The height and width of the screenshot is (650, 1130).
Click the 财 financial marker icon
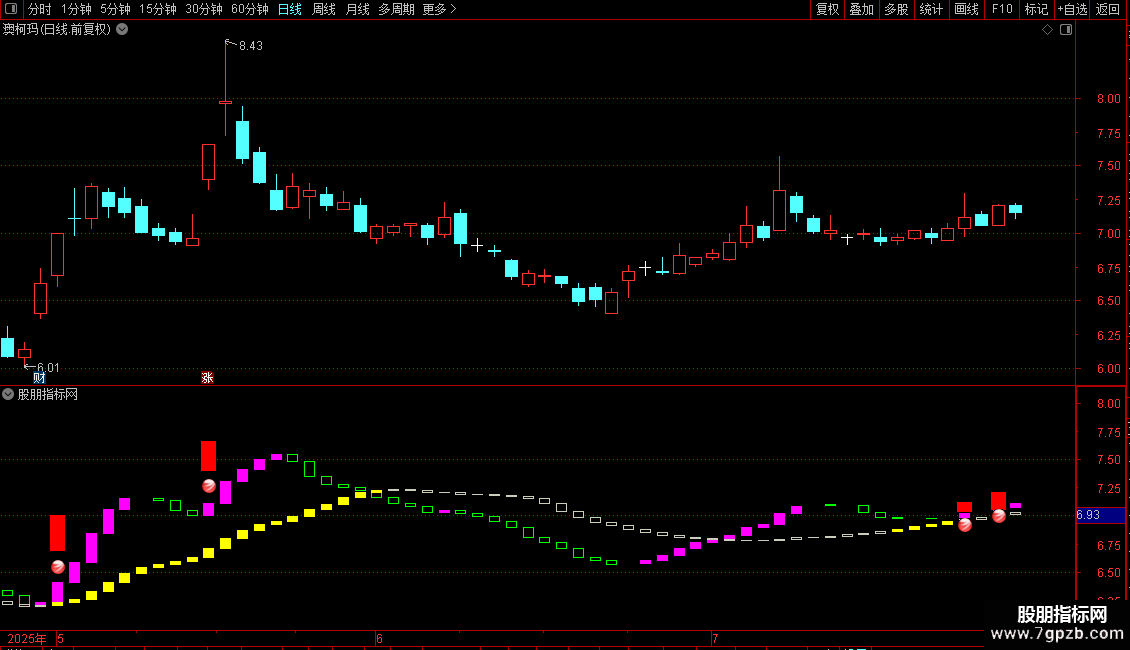(39, 378)
